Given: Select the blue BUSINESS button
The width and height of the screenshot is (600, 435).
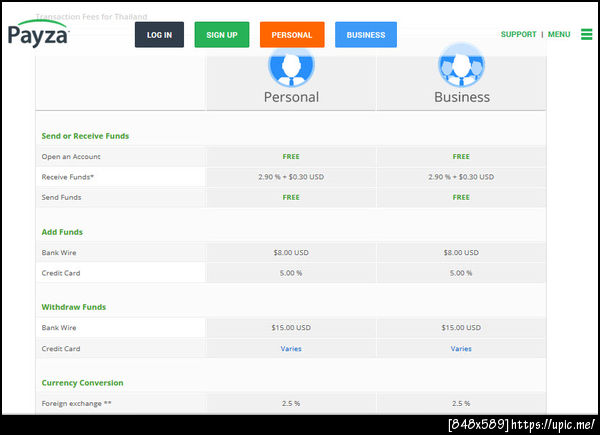Looking at the screenshot, I should click(366, 35).
